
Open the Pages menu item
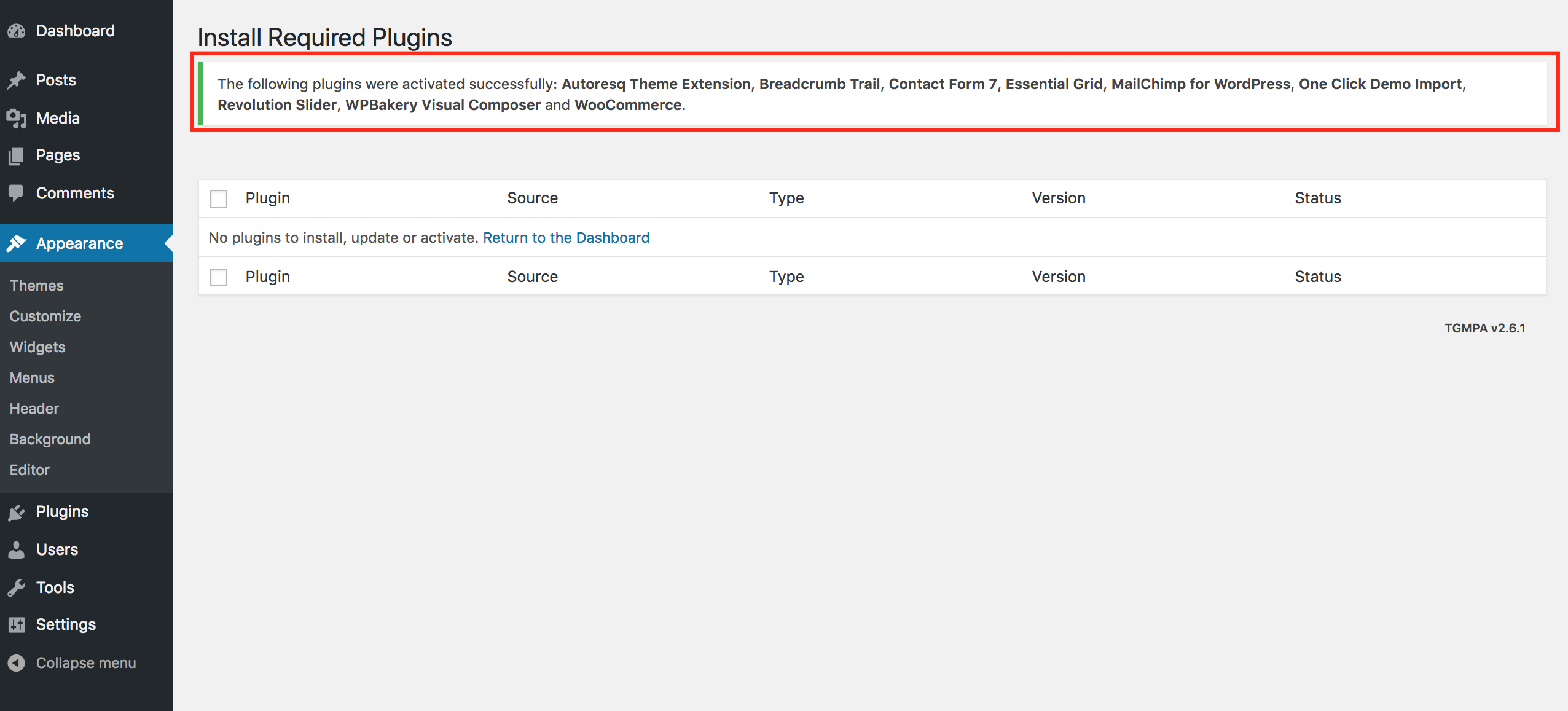coord(87,155)
